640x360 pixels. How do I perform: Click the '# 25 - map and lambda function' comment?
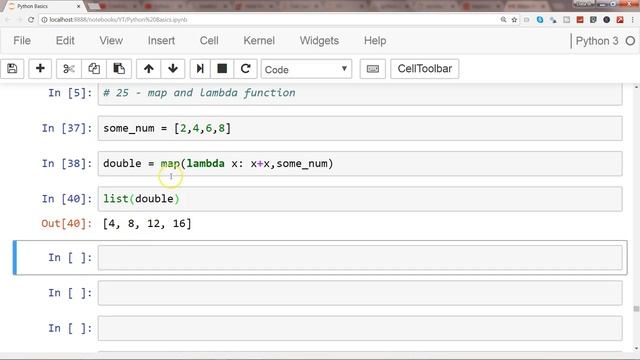click(199, 93)
